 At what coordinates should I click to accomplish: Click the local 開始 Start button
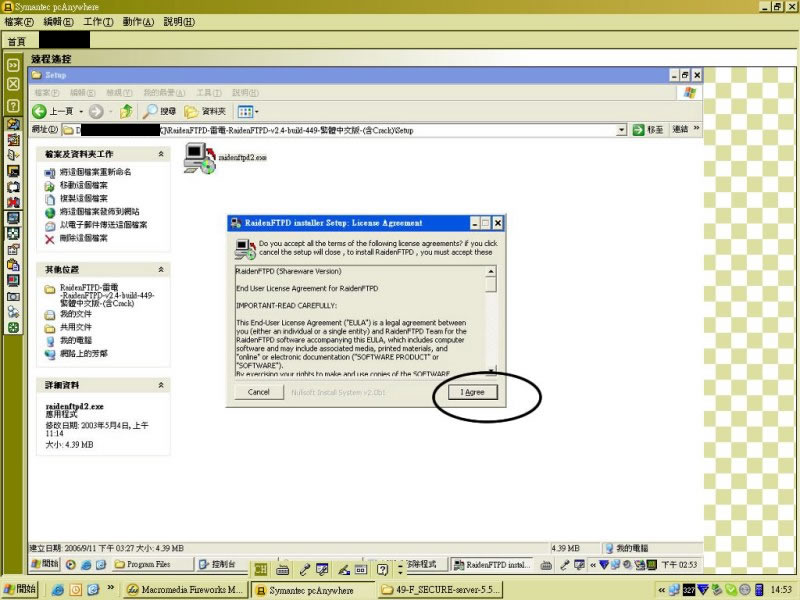coord(20,589)
